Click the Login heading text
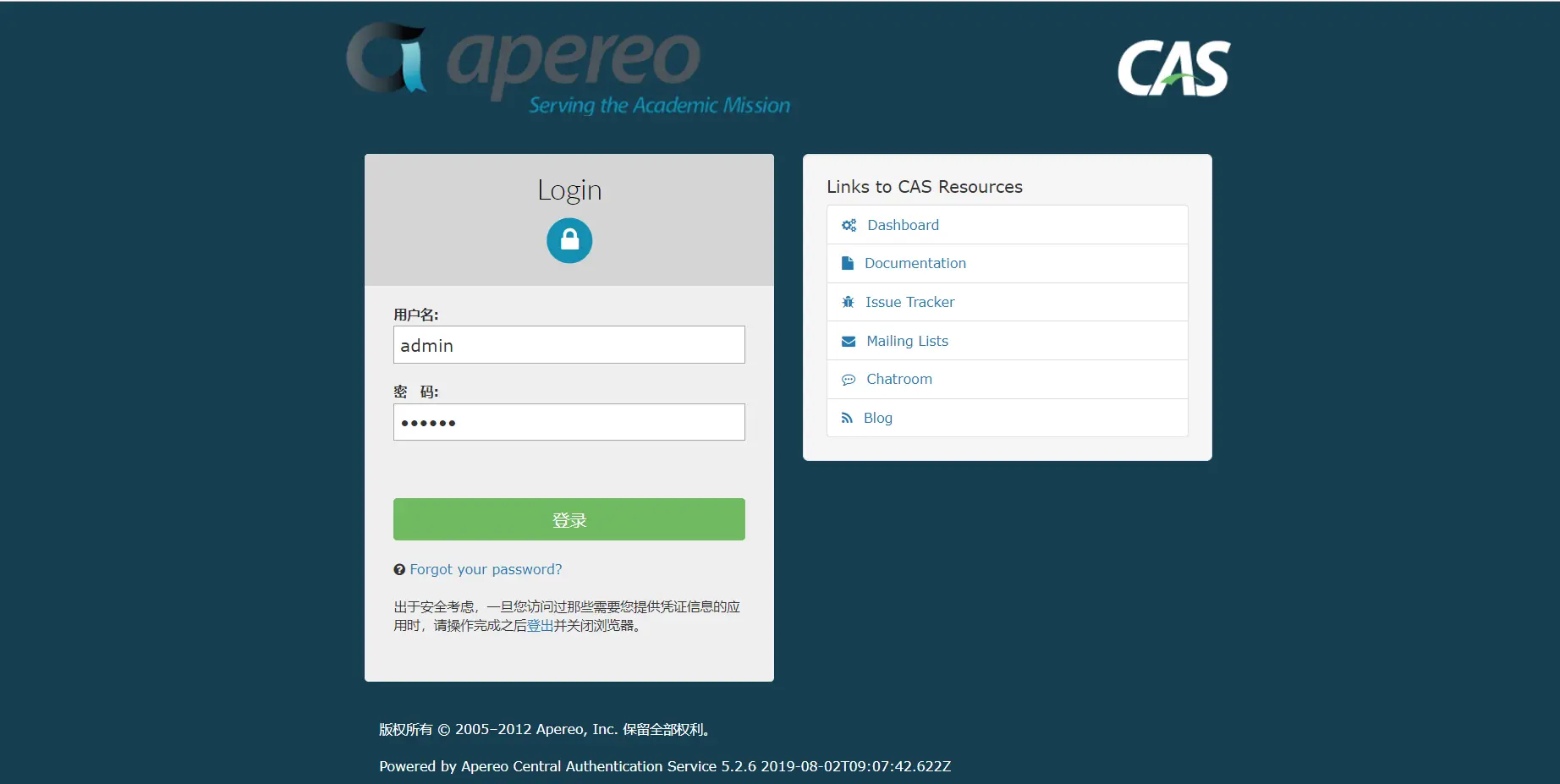Viewport: 1560px width, 784px height. (569, 190)
